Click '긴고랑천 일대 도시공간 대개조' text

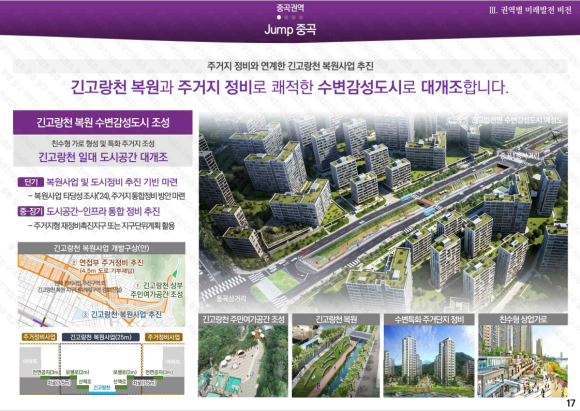pos(103,157)
